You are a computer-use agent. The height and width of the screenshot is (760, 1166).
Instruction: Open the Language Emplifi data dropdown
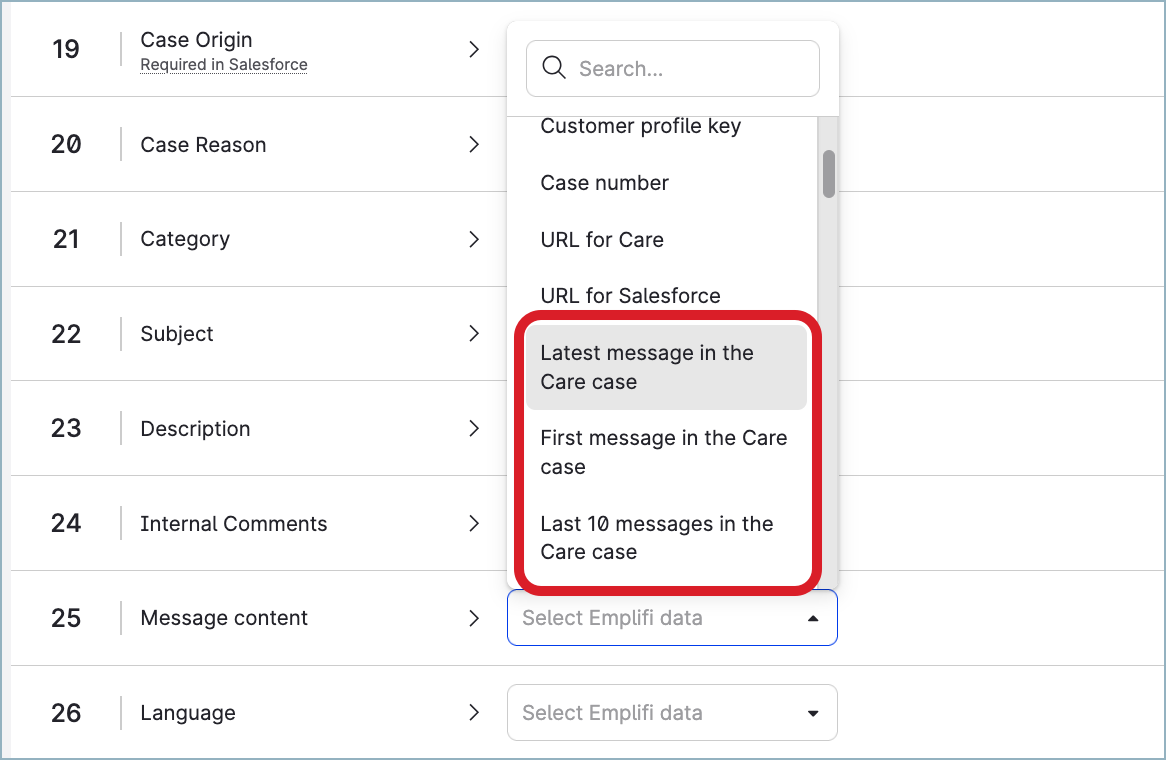[x=813, y=713]
